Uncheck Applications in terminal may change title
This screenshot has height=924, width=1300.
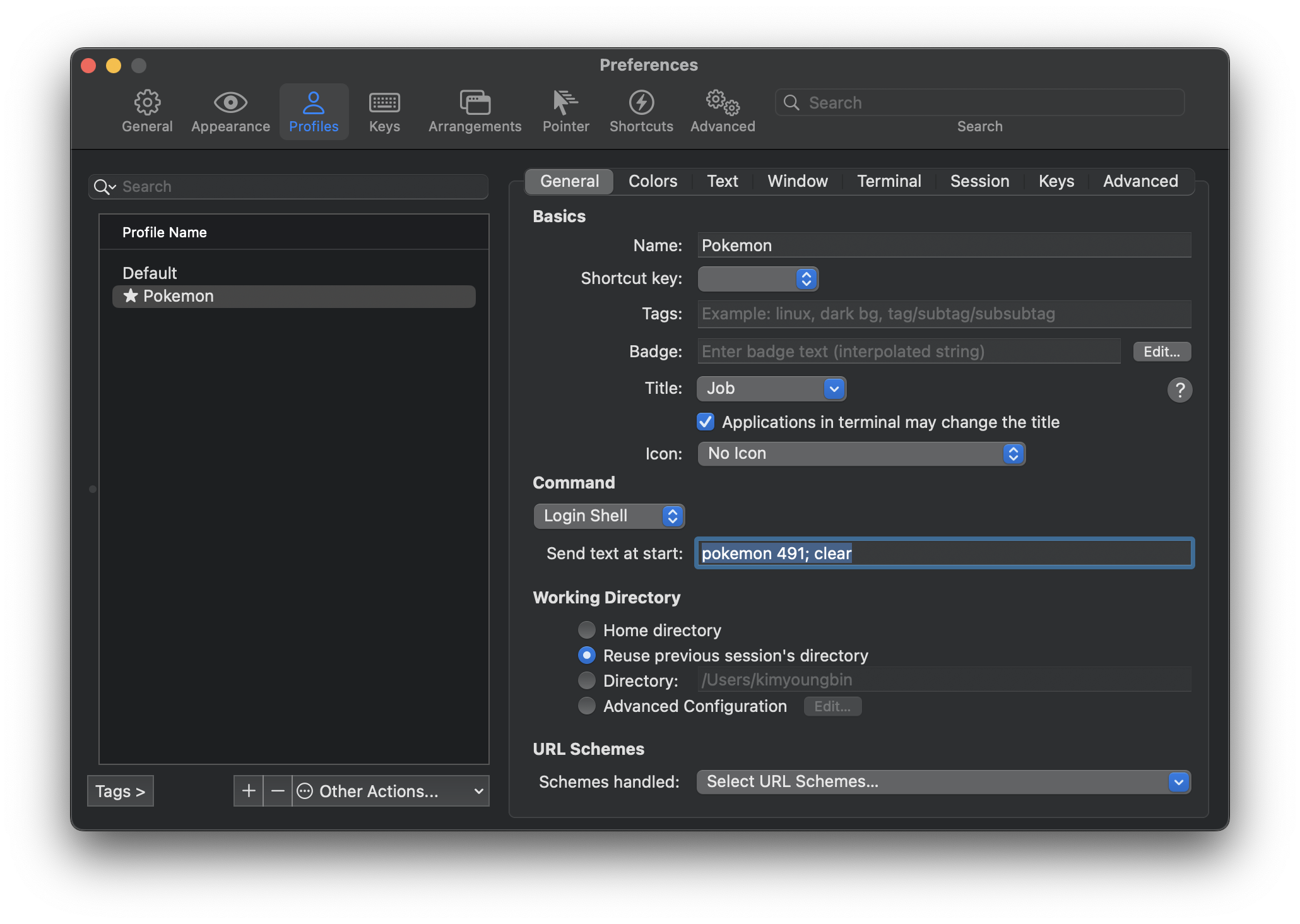706,422
